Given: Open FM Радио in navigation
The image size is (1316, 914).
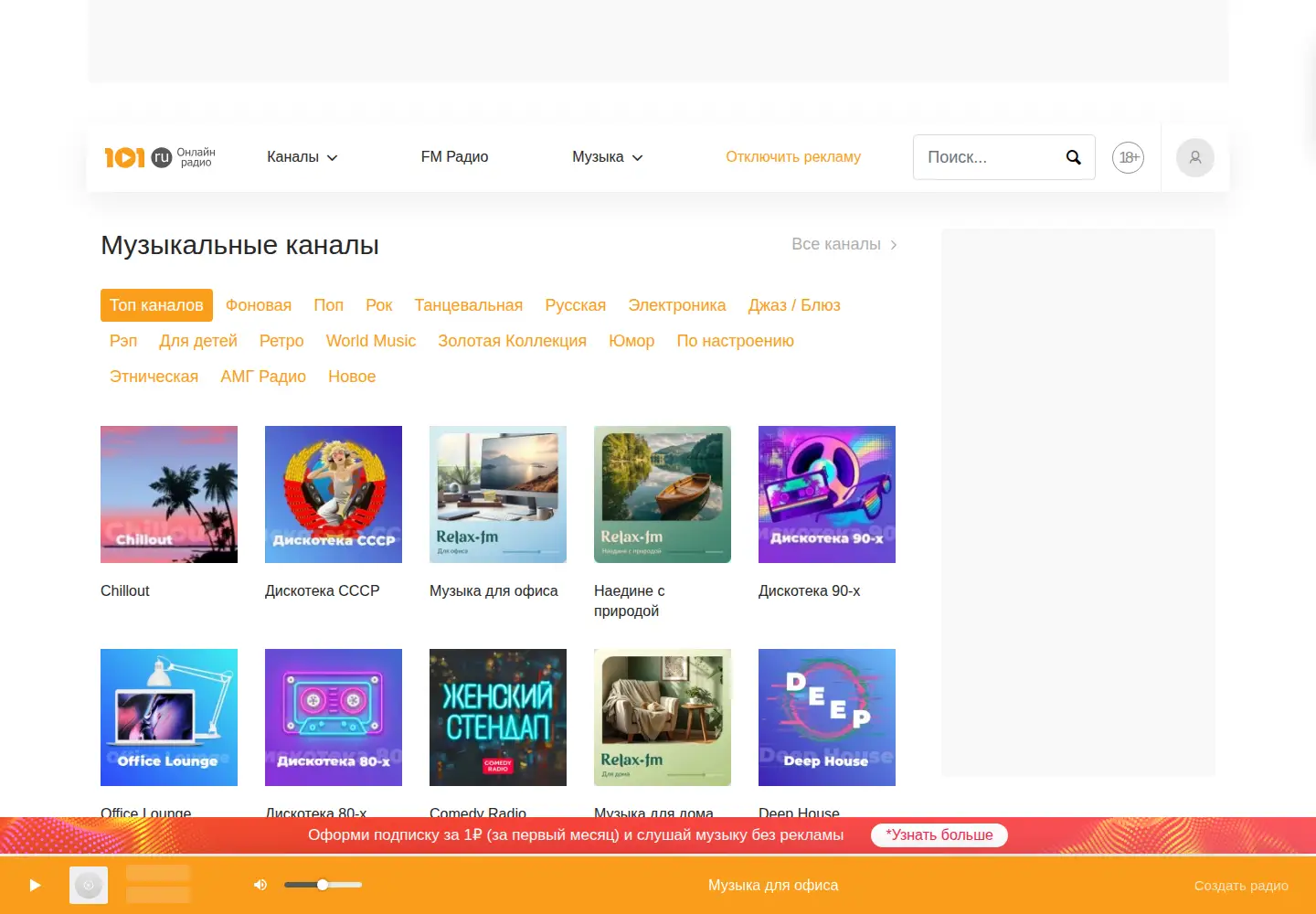Looking at the screenshot, I should [x=454, y=157].
